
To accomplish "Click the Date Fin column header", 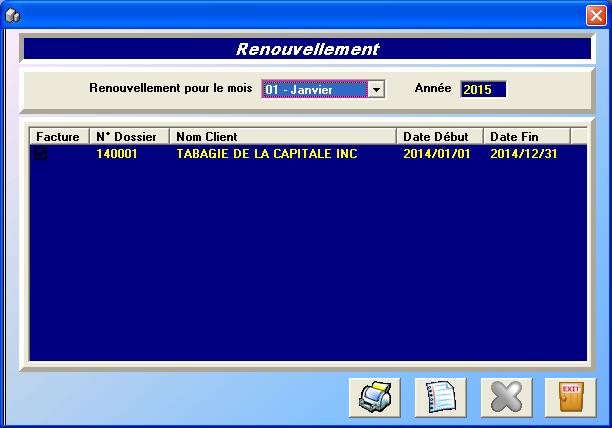I will pos(526,136).
